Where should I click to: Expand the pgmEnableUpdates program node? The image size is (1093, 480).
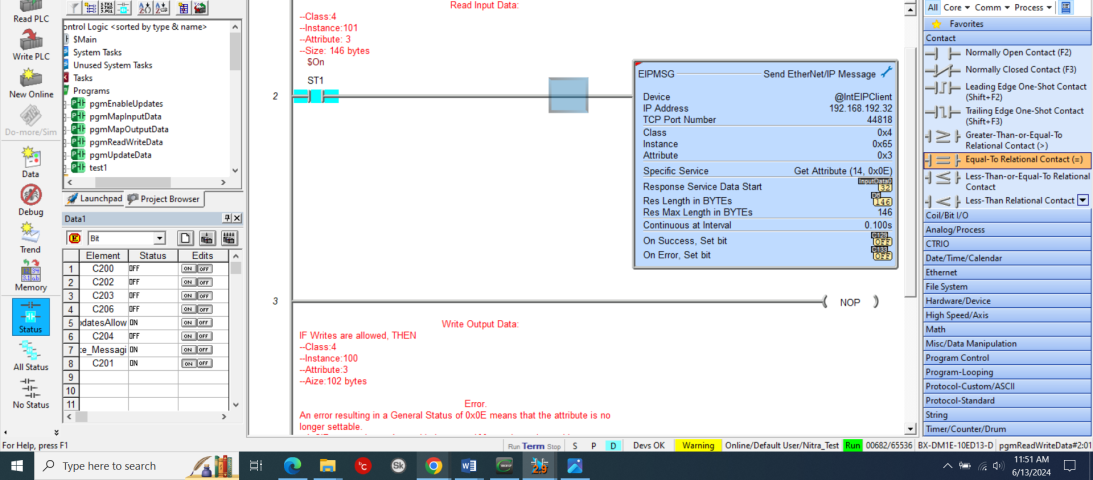[65, 104]
